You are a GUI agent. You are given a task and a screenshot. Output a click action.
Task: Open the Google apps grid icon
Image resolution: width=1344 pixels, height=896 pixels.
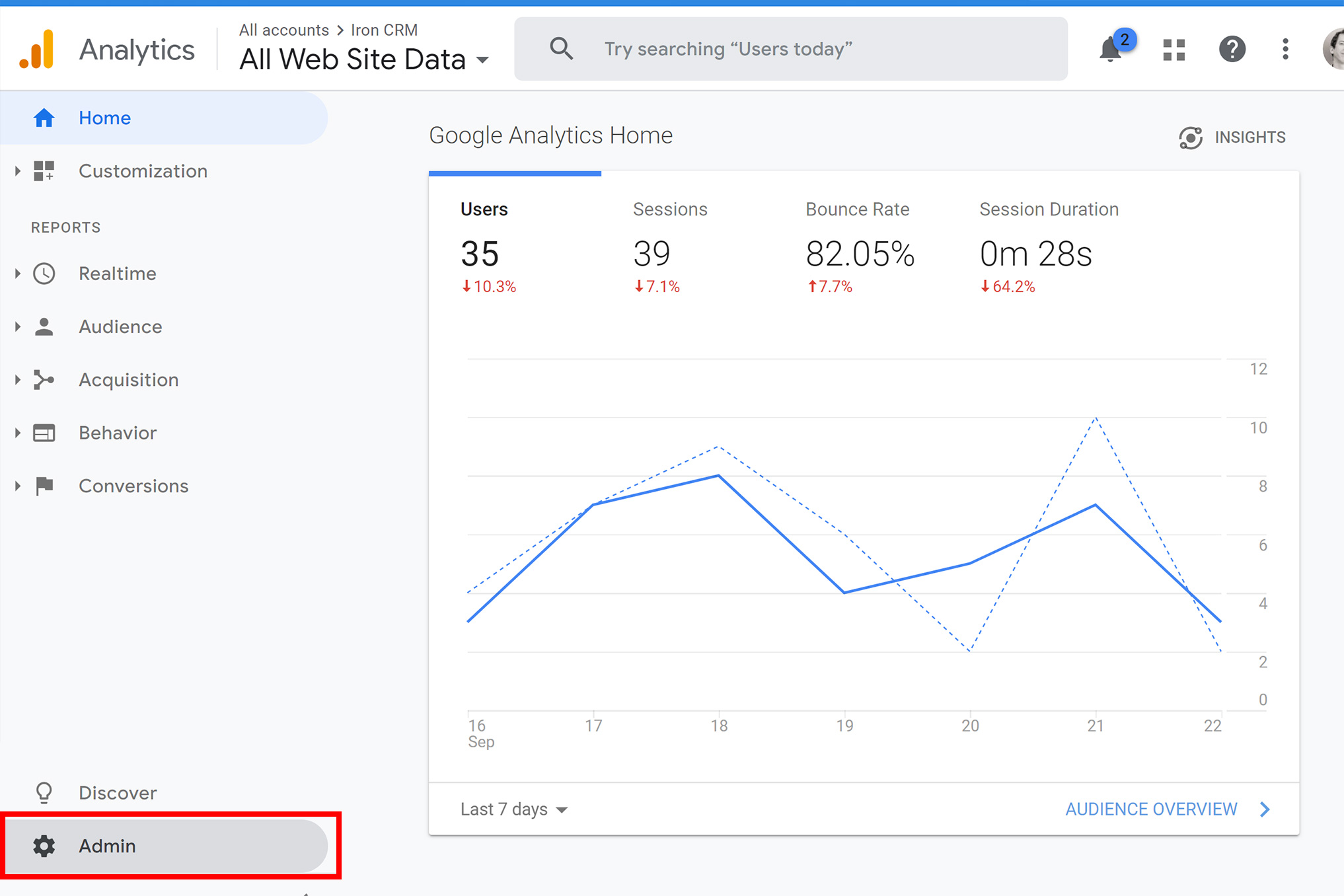[x=1174, y=50]
